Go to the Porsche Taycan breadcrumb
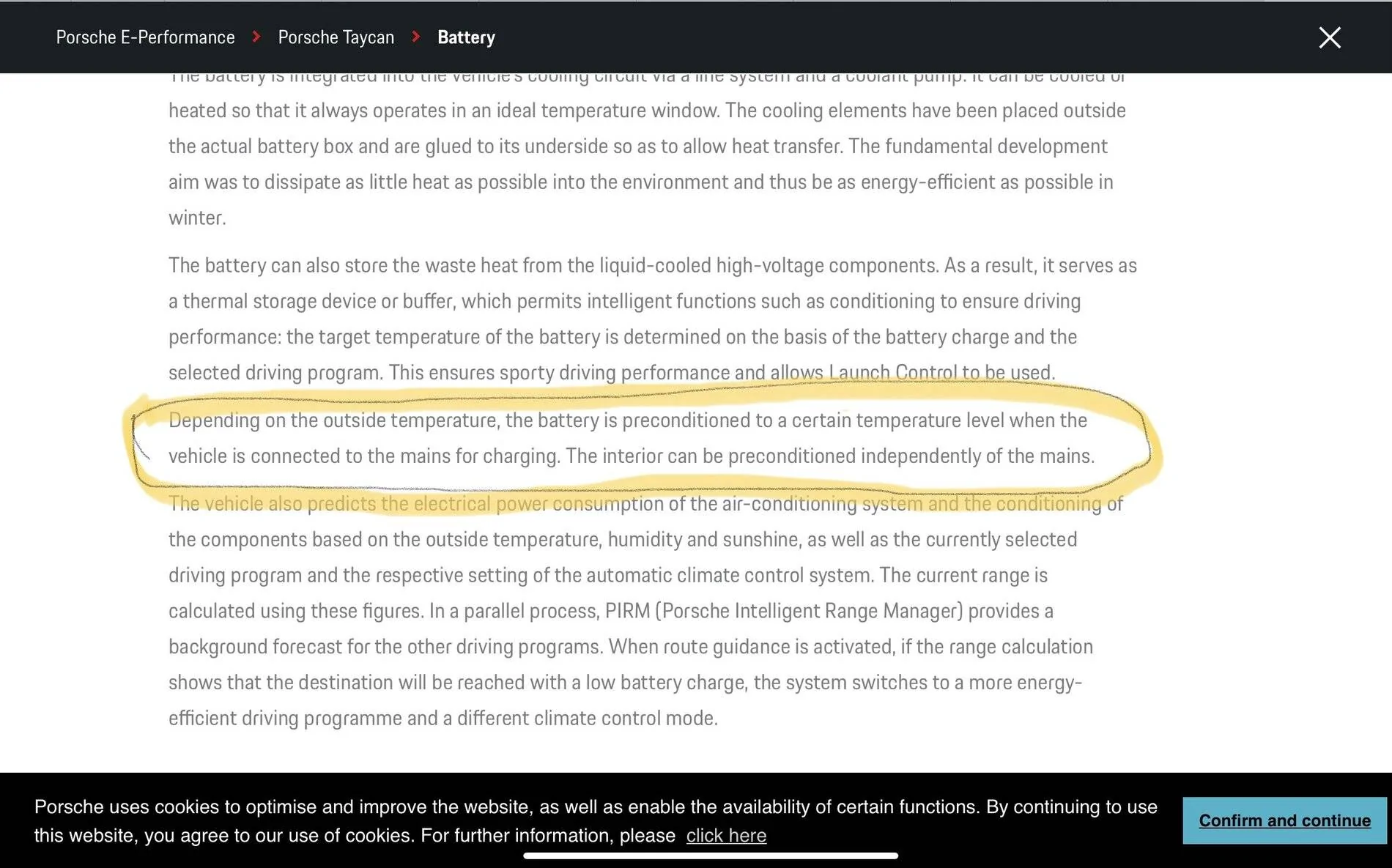1392x868 pixels. 336,37
